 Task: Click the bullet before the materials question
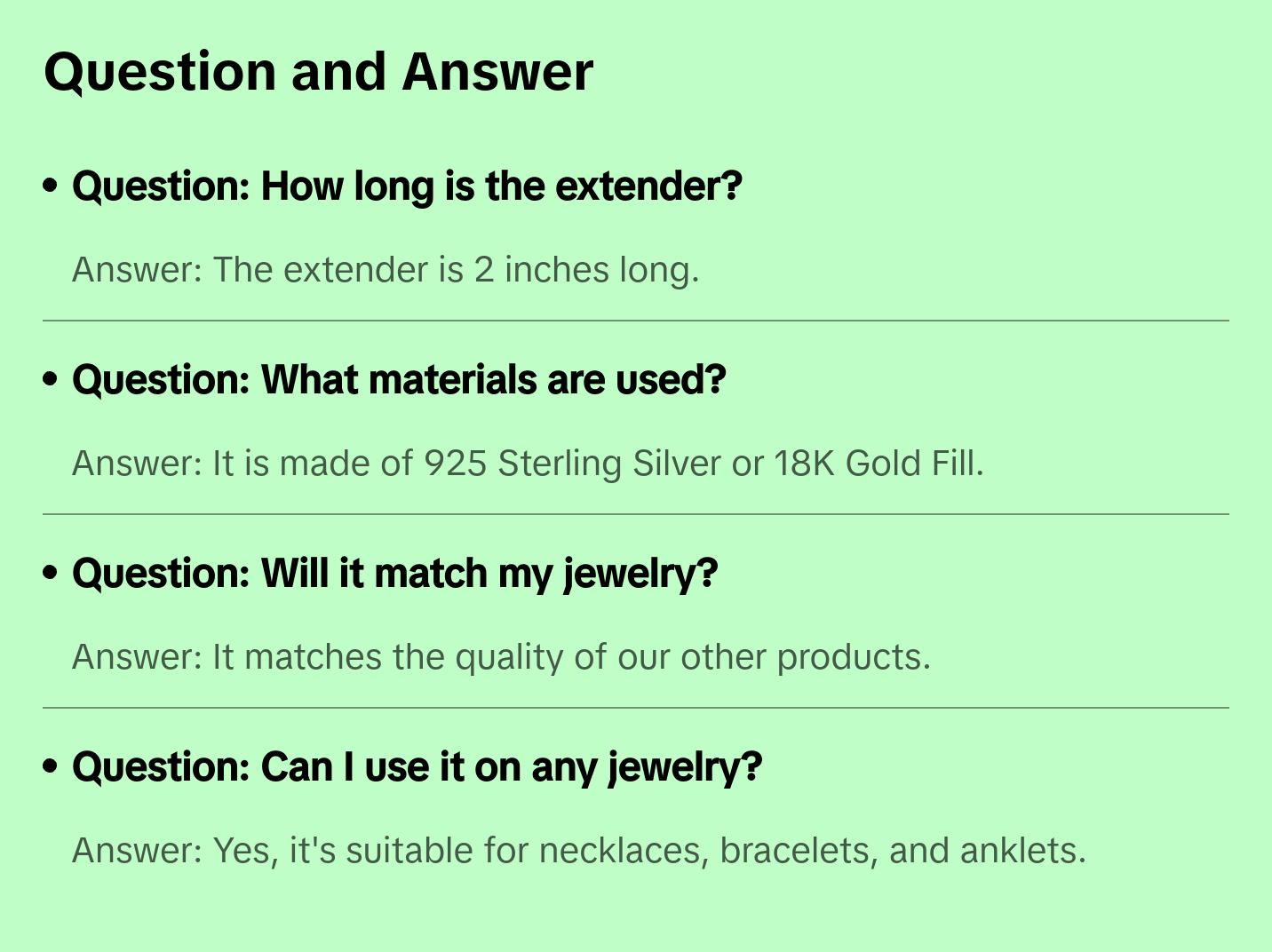(x=51, y=379)
